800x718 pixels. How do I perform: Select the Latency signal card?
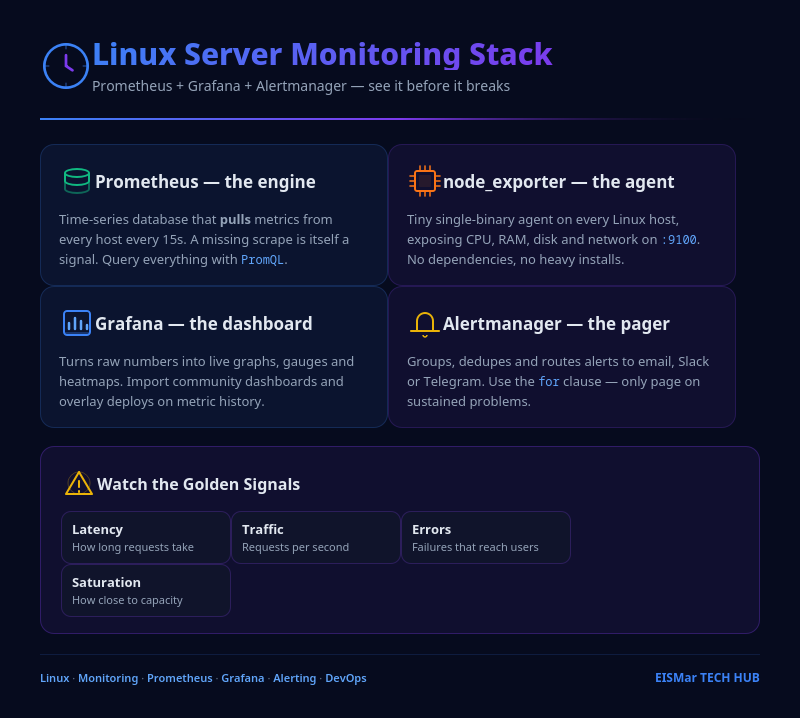[146, 537]
